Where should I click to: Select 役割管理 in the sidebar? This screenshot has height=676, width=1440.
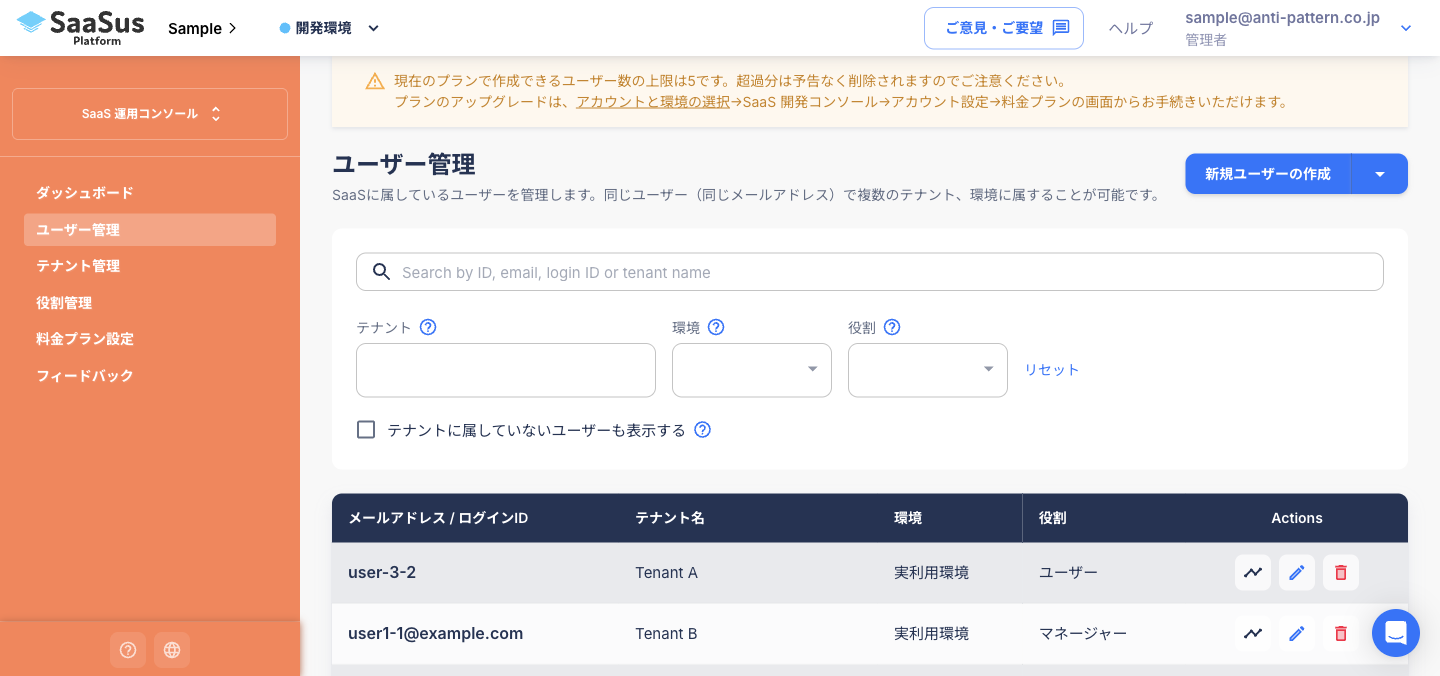(x=64, y=302)
